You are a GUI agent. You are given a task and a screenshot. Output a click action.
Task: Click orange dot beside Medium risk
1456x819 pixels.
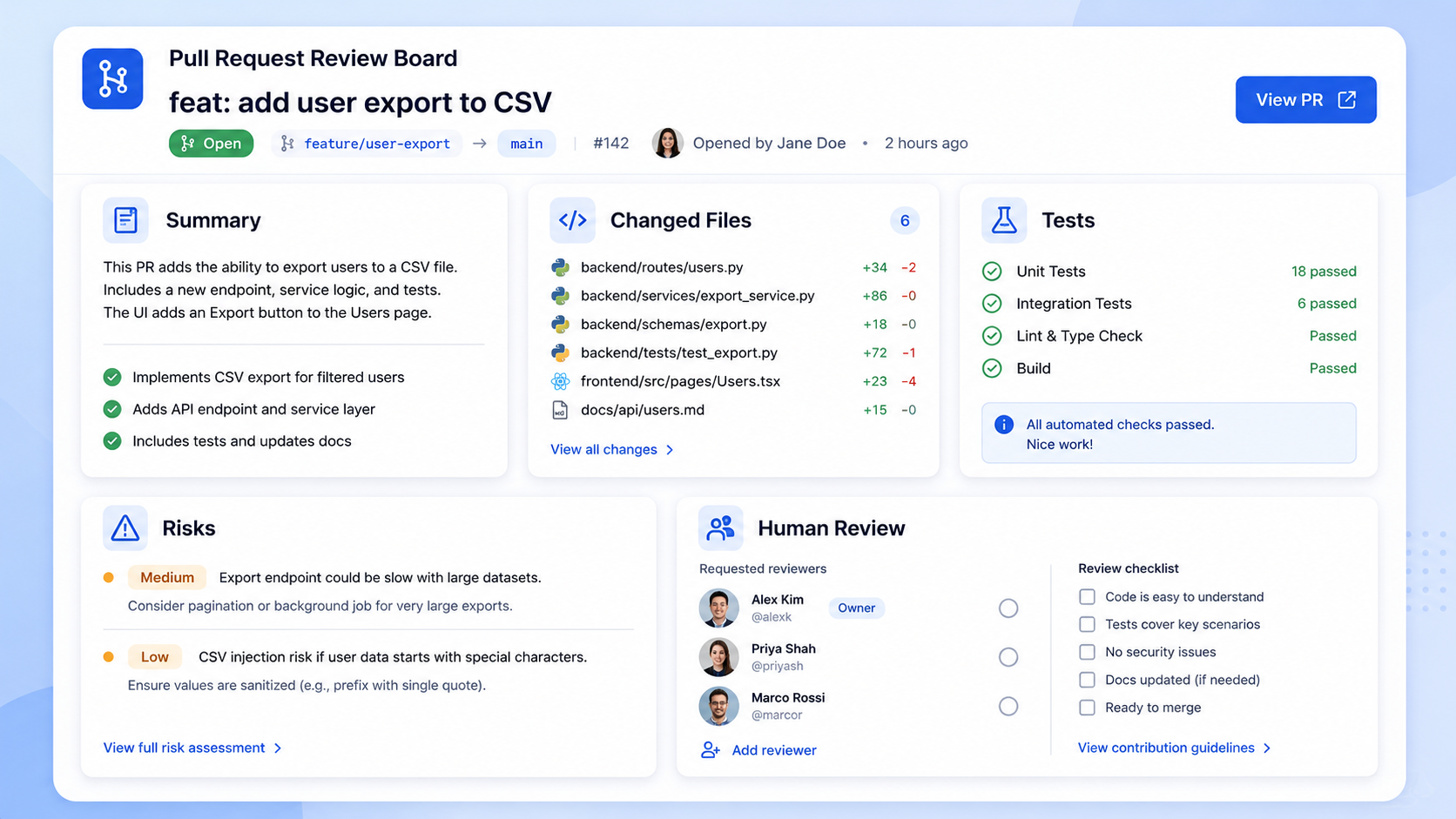pyautogui.click(x=109, y=577)
